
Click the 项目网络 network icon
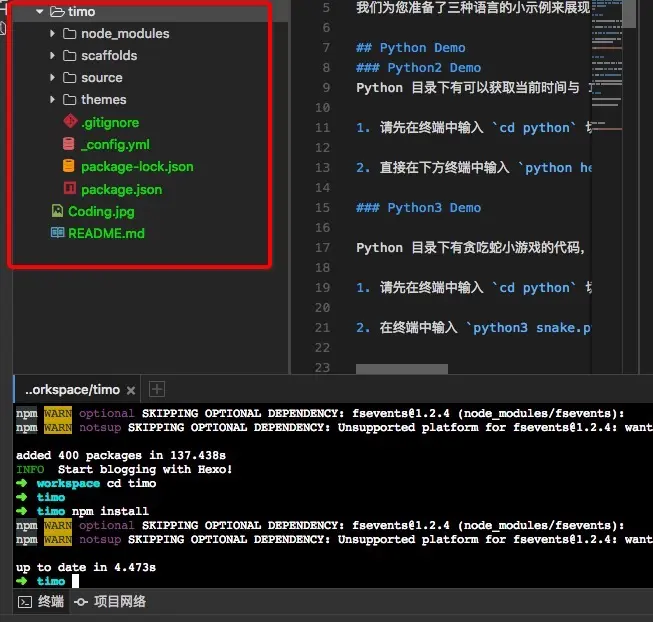click(81, 602)
